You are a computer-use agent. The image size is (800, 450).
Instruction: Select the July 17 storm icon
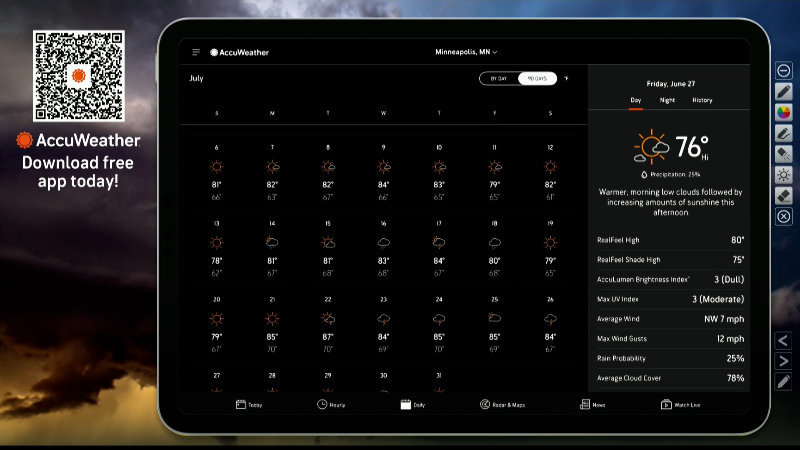pos(439,242)
